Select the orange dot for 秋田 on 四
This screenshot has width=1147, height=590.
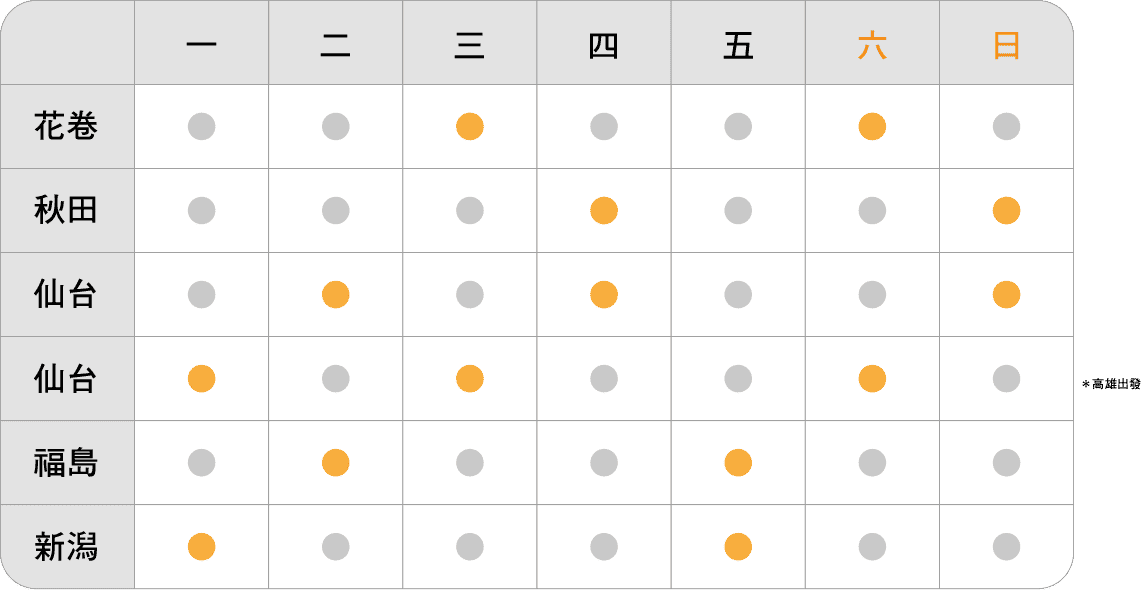point(603,211)
